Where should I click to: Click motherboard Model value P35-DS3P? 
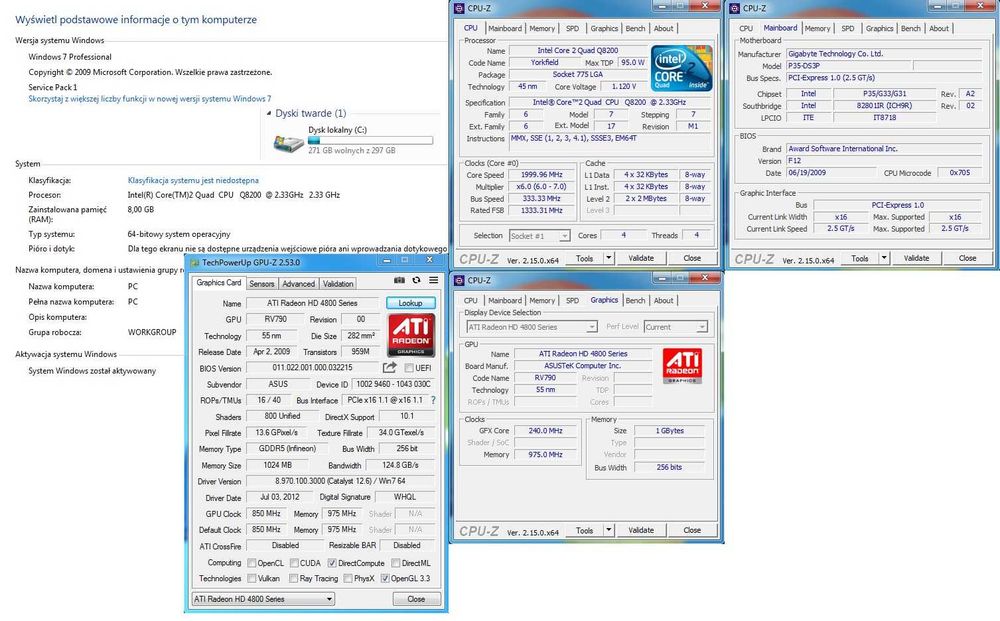tap(849, 66)
